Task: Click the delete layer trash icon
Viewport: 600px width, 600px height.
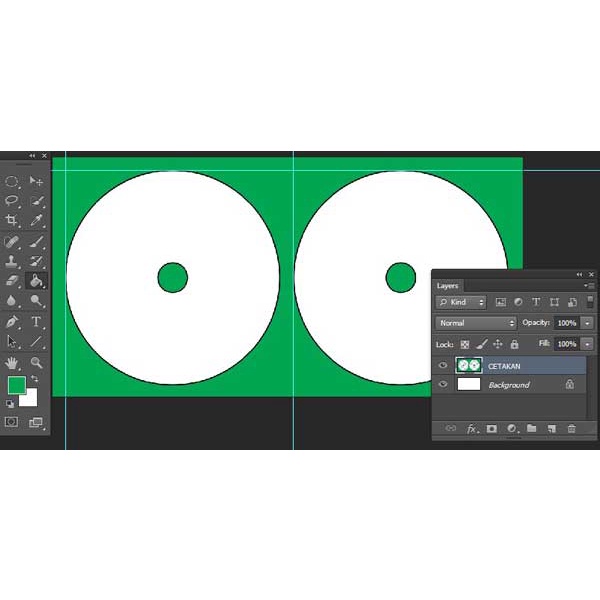Action: pyautogui.click(x=571, y=428)
